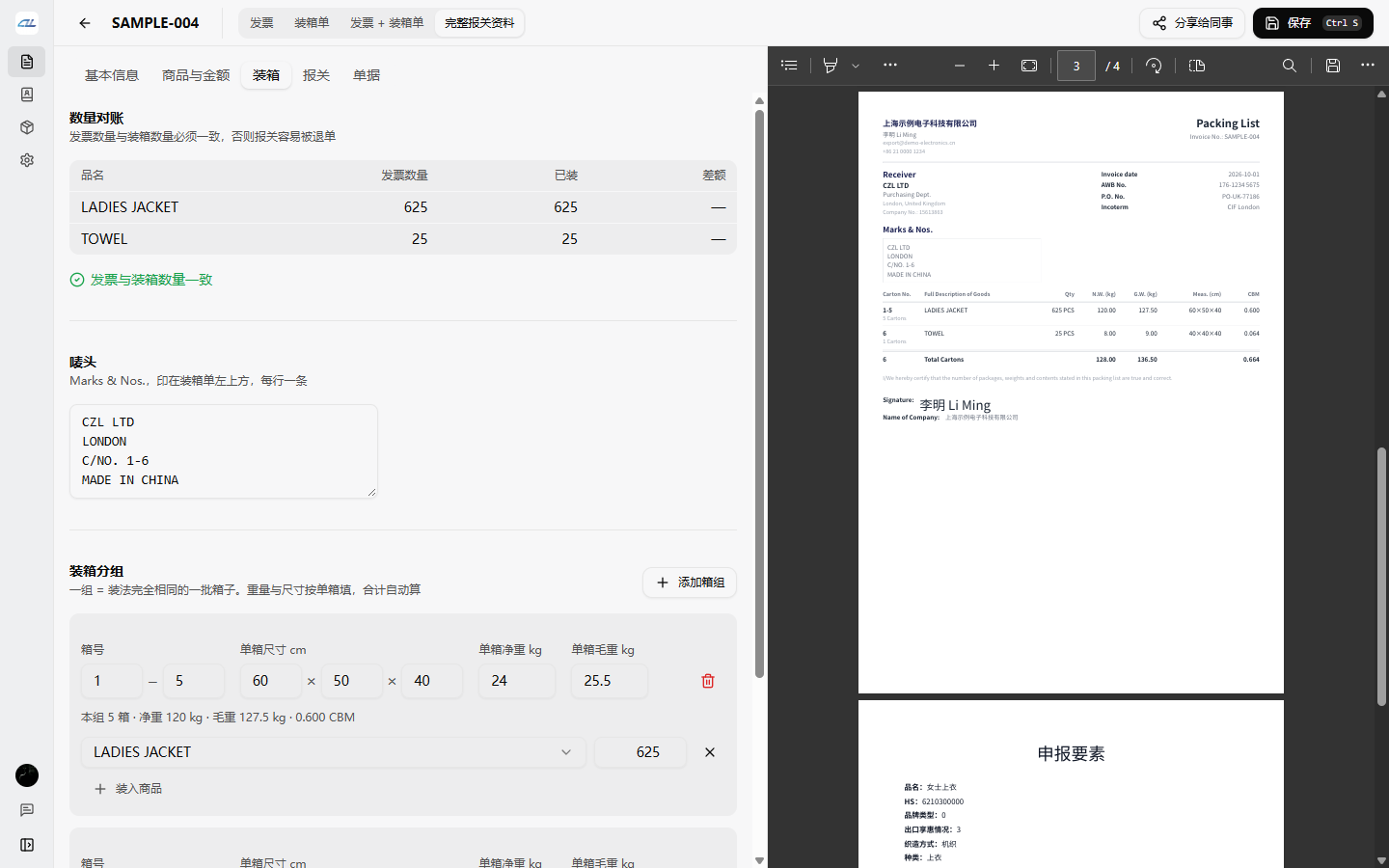Click the fit-to-page icon in PDF toolbar

point(1029,66)
